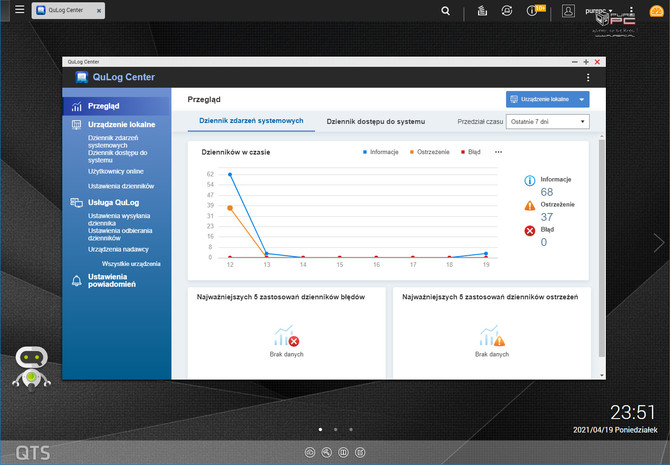This screenshot has width=670, height=465.
Task: Click the QTS logo in bottom bar
Action: coord(33,453)
